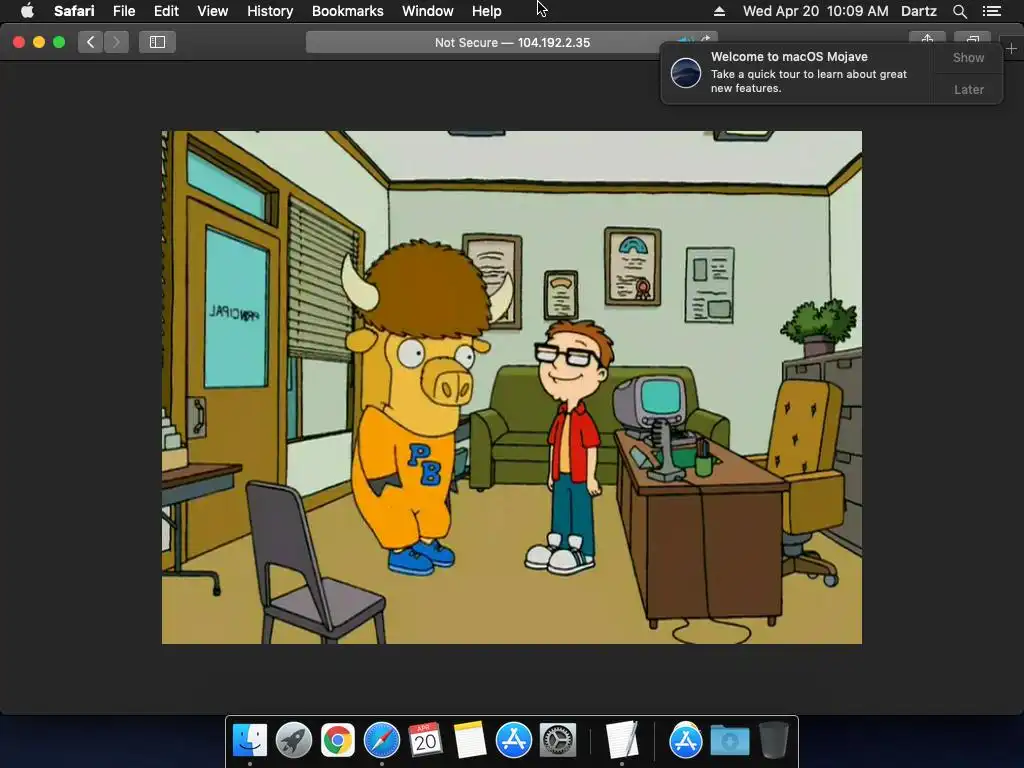Click the cartoon video image
Screen dimensions: 1024x768
pyautogui.click(x=511, y=387)
